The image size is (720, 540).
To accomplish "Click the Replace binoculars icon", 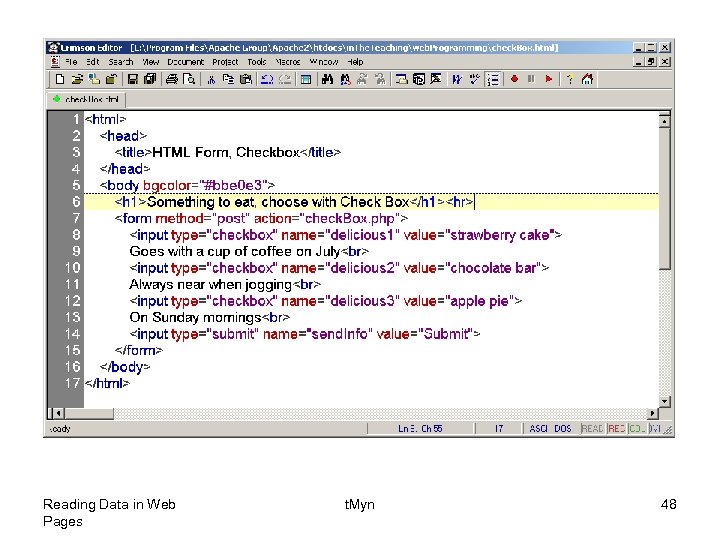I will pos(345,79).
